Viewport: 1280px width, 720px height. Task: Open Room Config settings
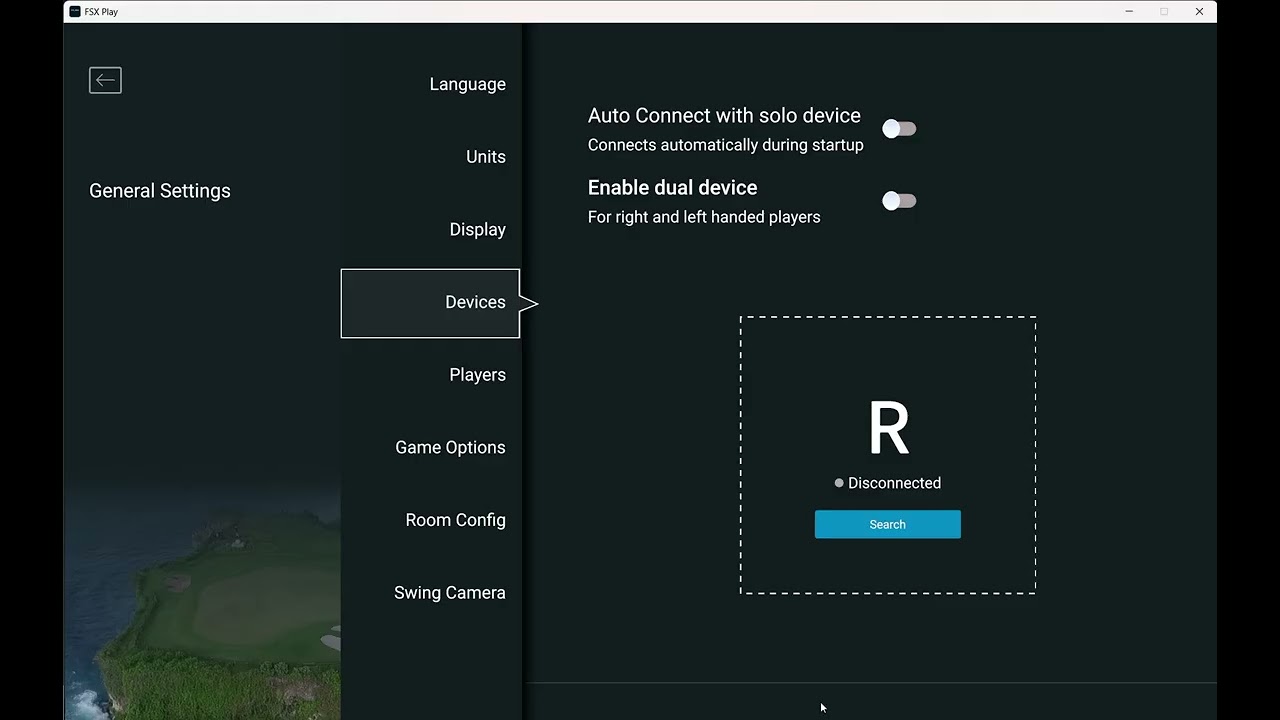point(455,520)
